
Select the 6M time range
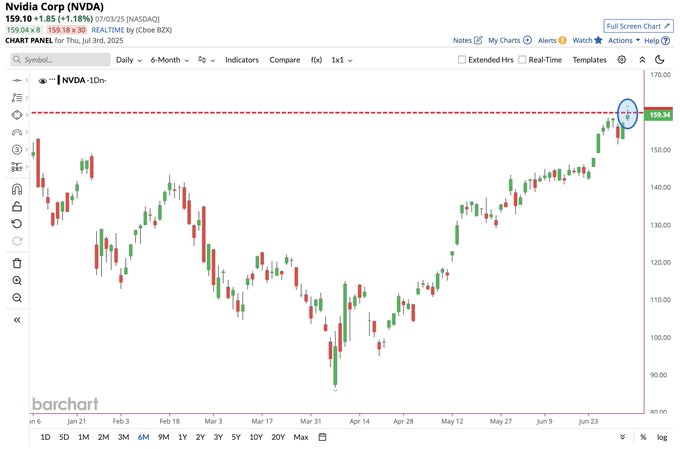click(144, 437)
